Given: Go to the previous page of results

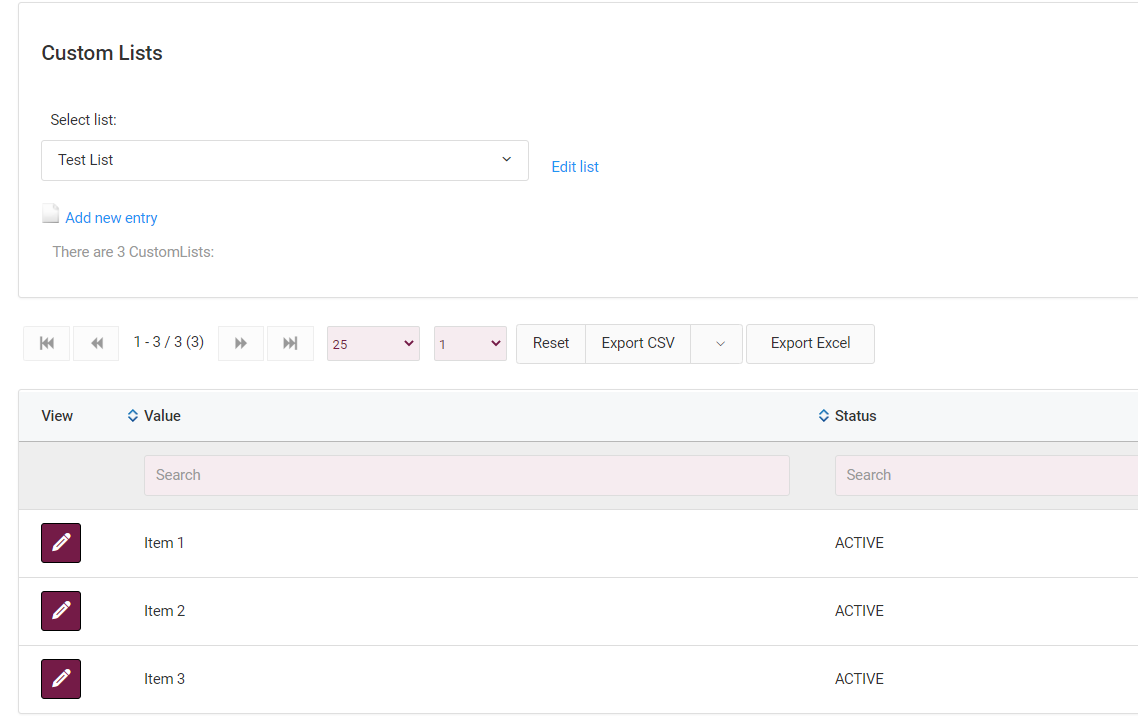Looking at the screenshot, I should coord(97,343).
